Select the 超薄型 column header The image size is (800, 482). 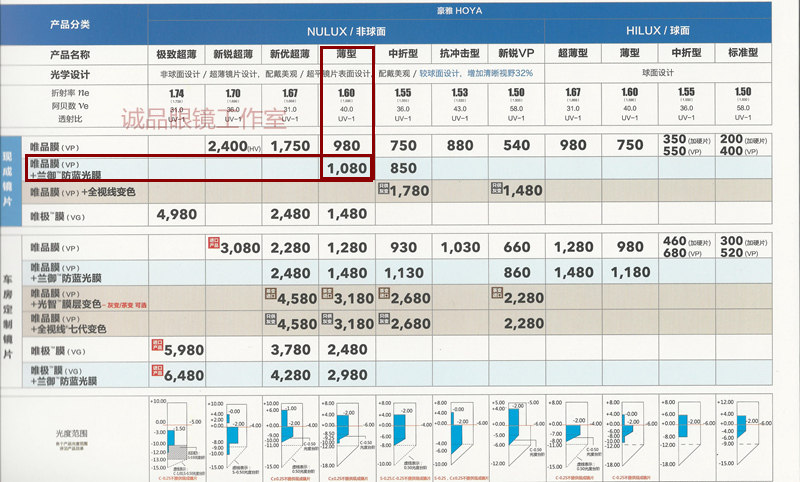point(573,53)
